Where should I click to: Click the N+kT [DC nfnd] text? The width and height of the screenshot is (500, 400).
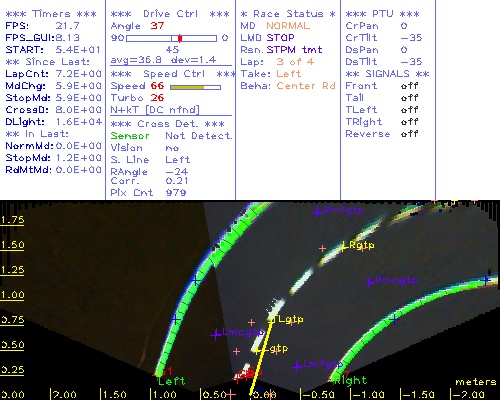tap(155, 110)
